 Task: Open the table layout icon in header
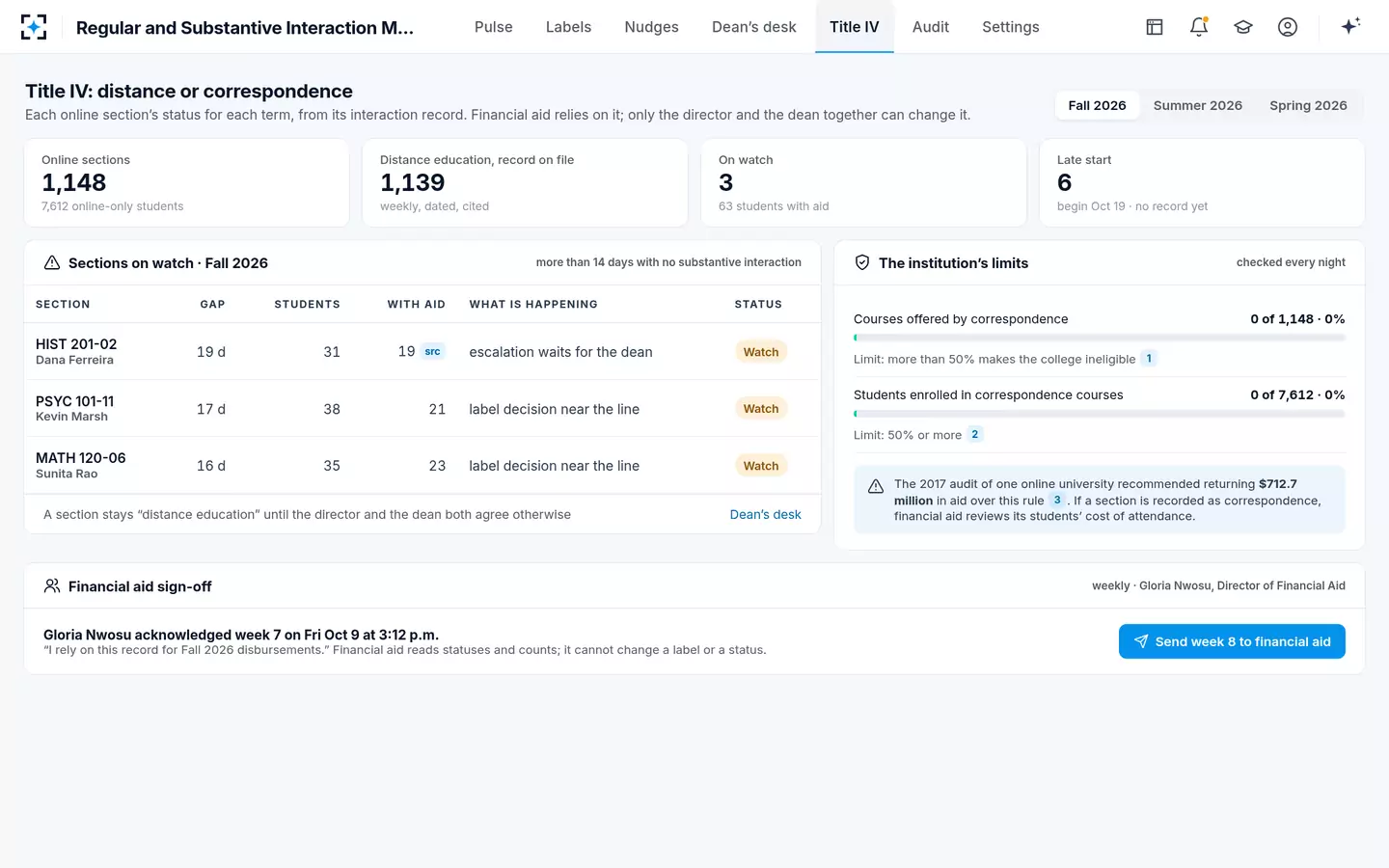tap(1155, 27)
